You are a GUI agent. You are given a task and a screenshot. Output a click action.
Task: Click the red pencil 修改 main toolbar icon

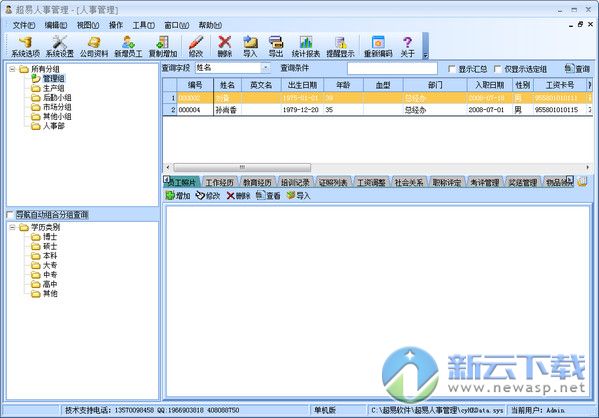[196, 47]
